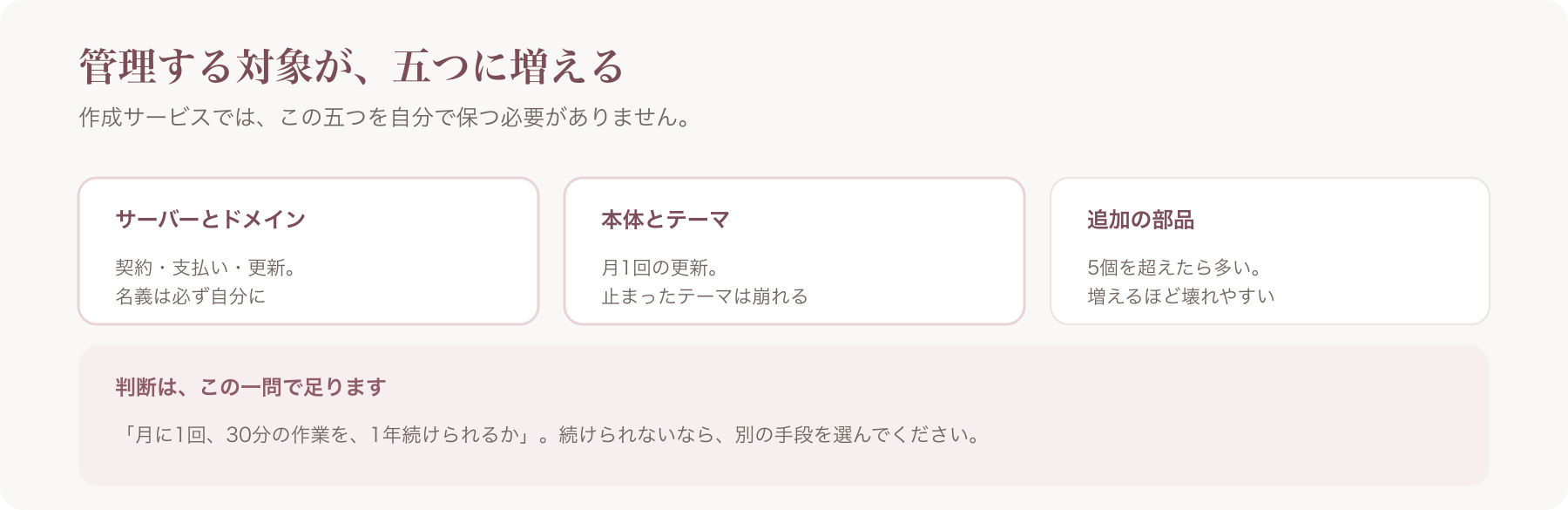The image size is (1568, 510).
Task: Click the line 名義は必ず自分に
Action: point(191,296)
